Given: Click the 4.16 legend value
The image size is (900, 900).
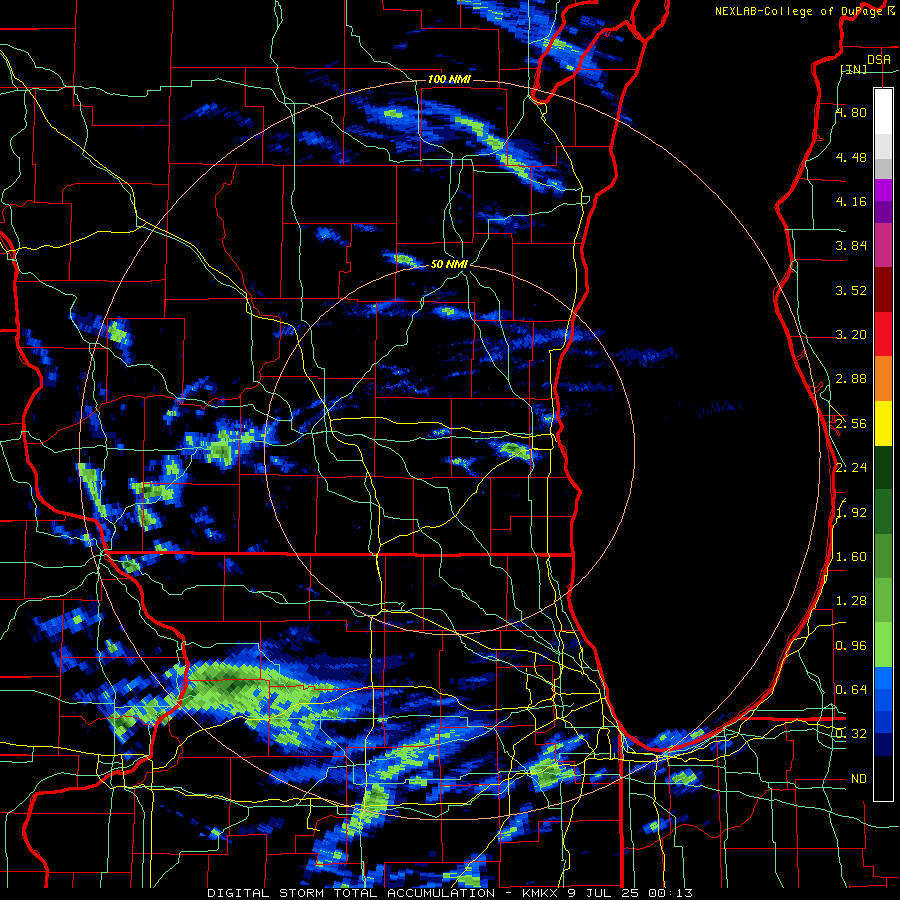Looking at the screenshot, I should (x=851, y=201).
